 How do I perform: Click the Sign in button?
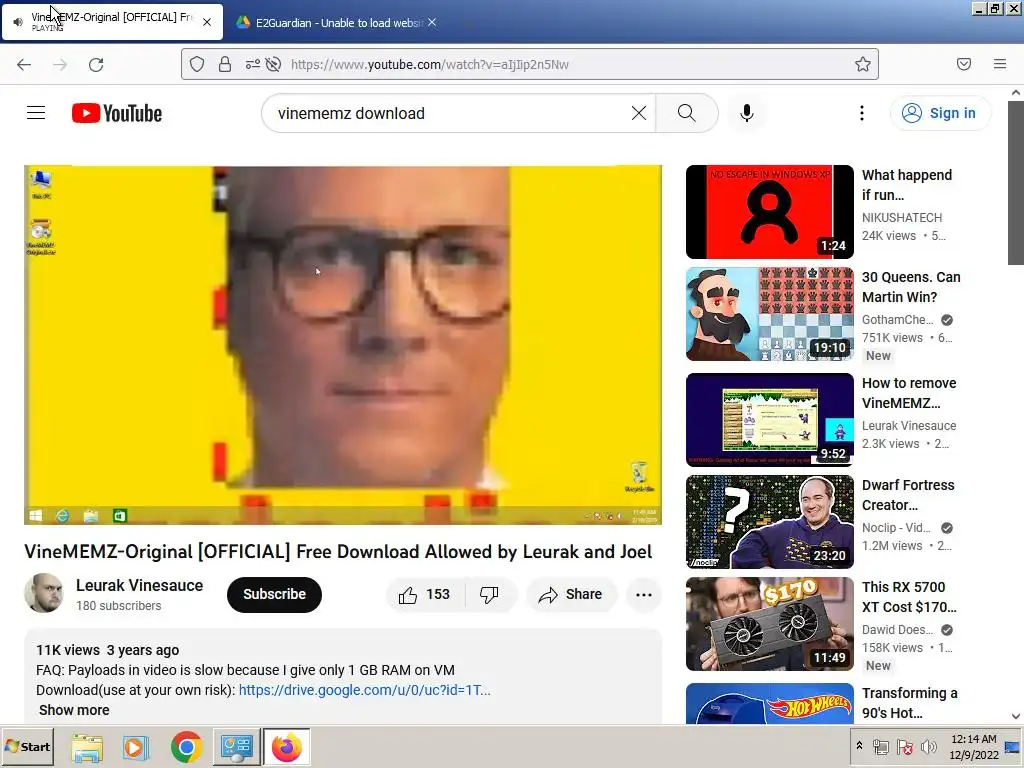[940, 113]
